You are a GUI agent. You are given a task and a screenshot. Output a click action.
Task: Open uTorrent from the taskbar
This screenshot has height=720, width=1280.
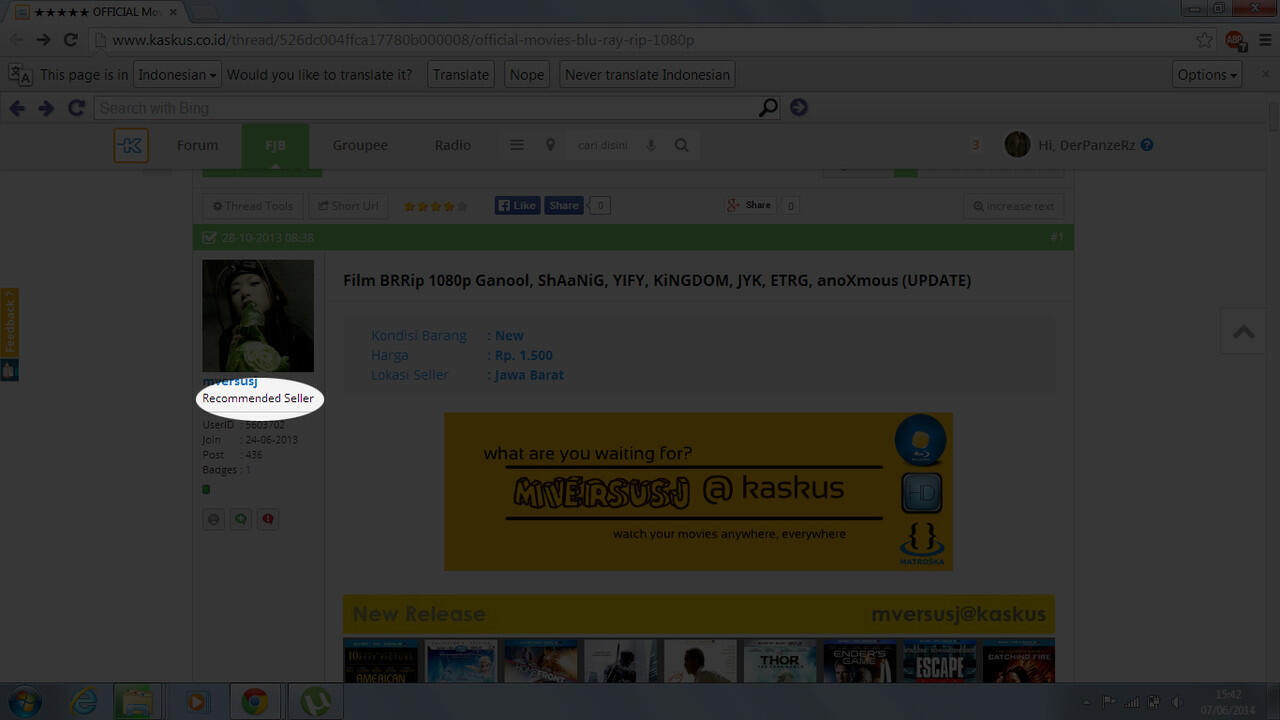tap(315, 702)
